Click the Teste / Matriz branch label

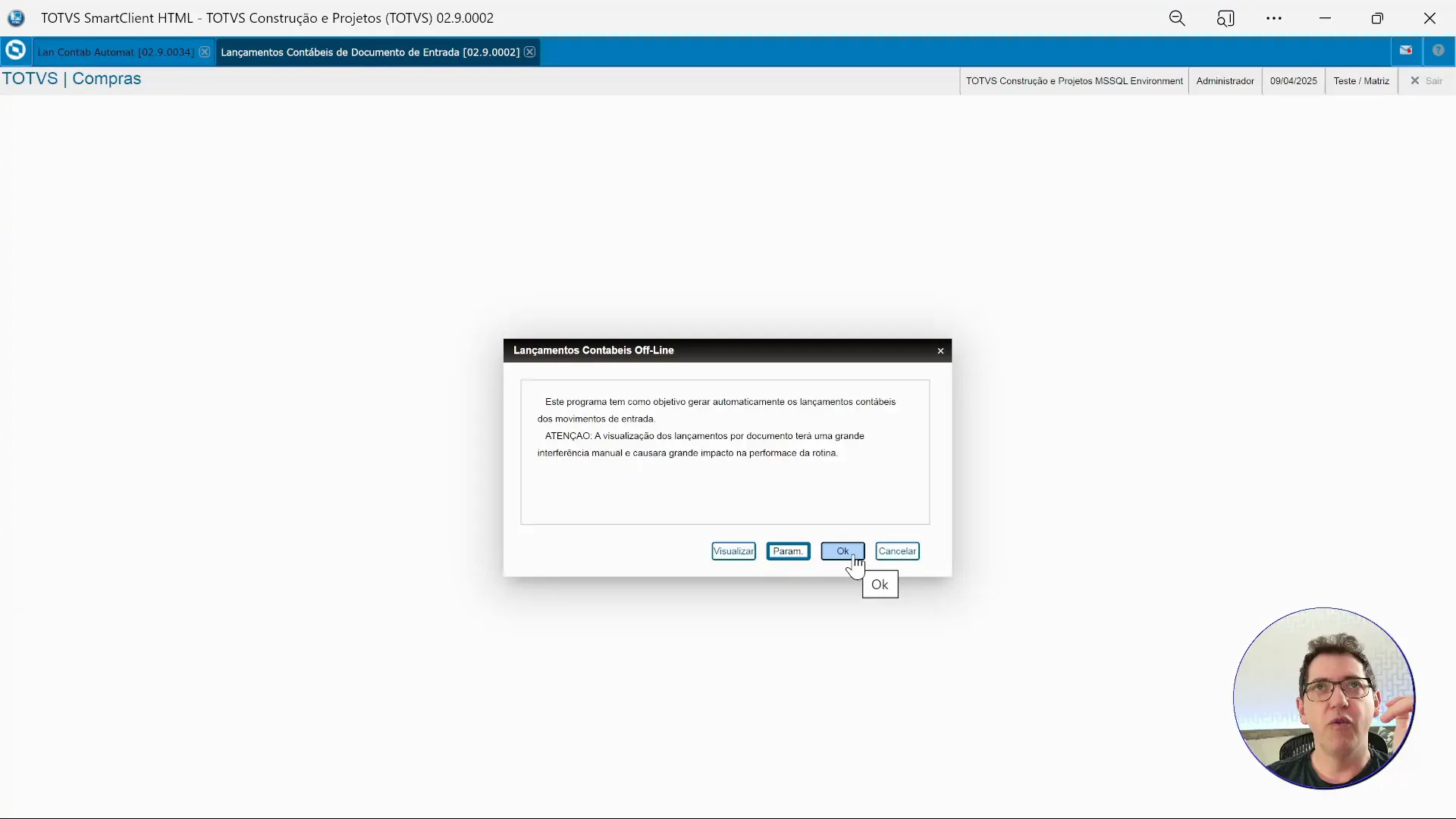pos(1361,81)
